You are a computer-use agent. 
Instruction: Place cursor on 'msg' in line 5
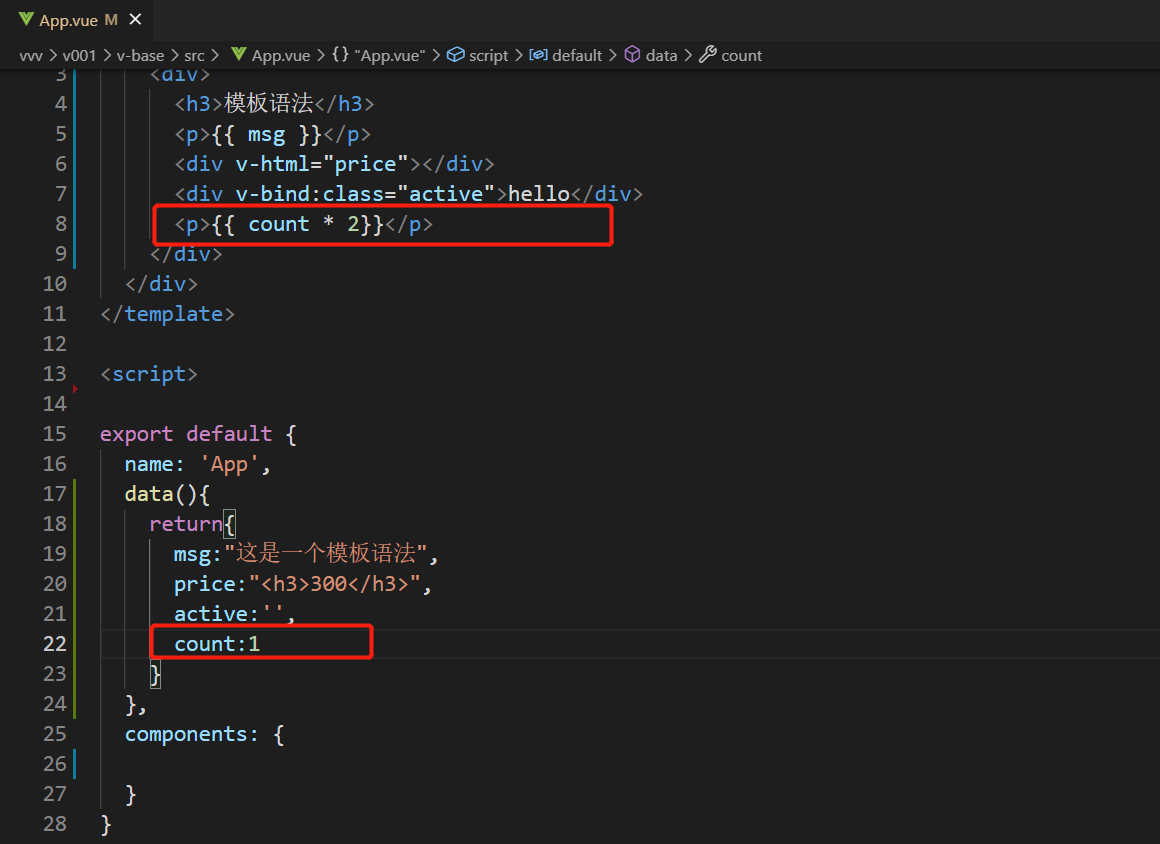[x=266, y=135]
